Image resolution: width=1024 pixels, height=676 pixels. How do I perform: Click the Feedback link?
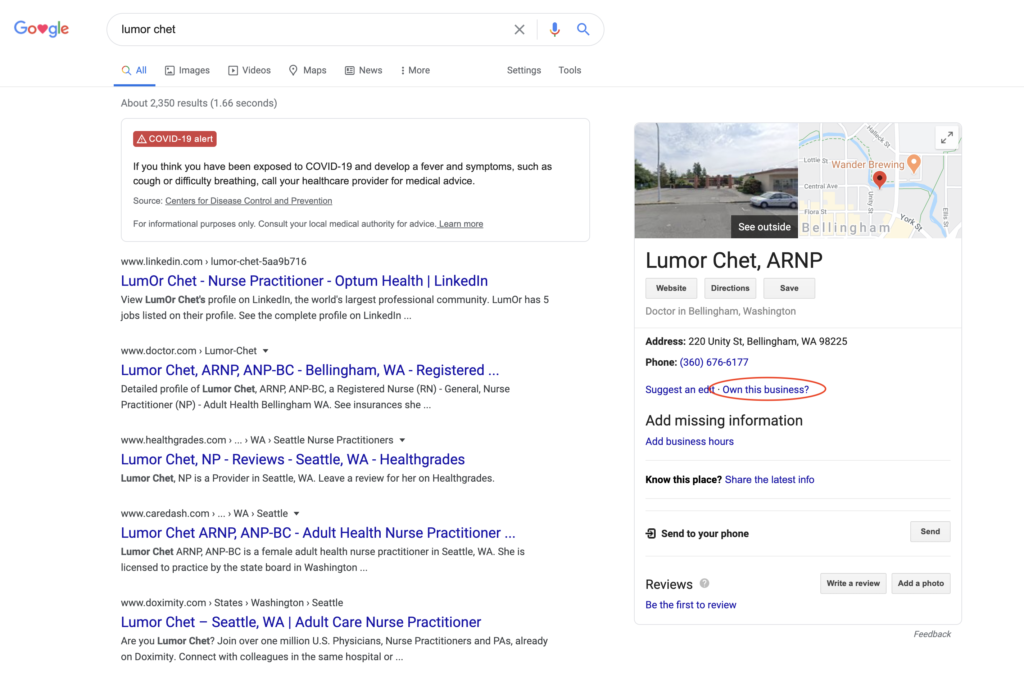pyautogui.click(x=932, y=634)
